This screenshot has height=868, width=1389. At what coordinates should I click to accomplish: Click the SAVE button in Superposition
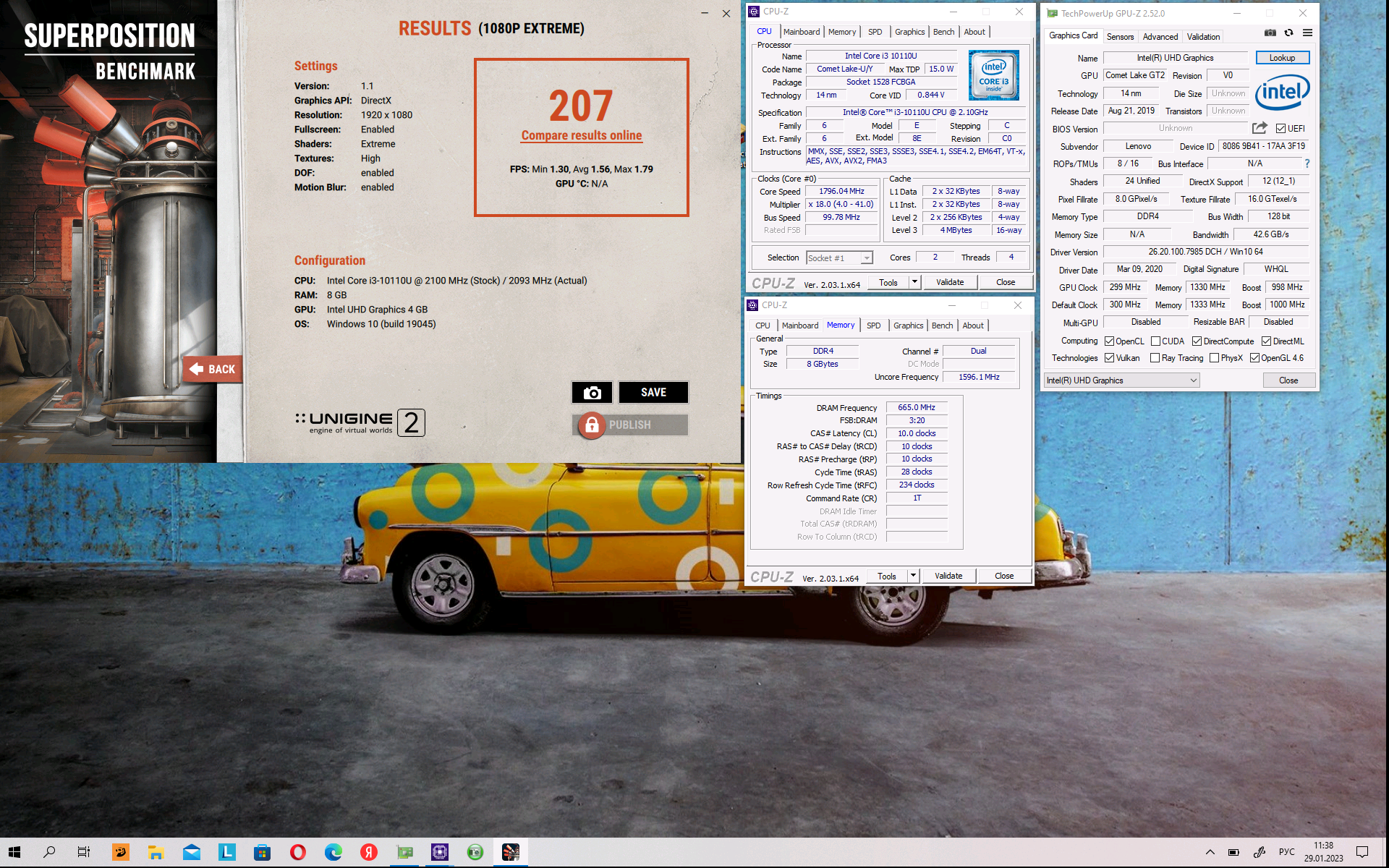653,392
